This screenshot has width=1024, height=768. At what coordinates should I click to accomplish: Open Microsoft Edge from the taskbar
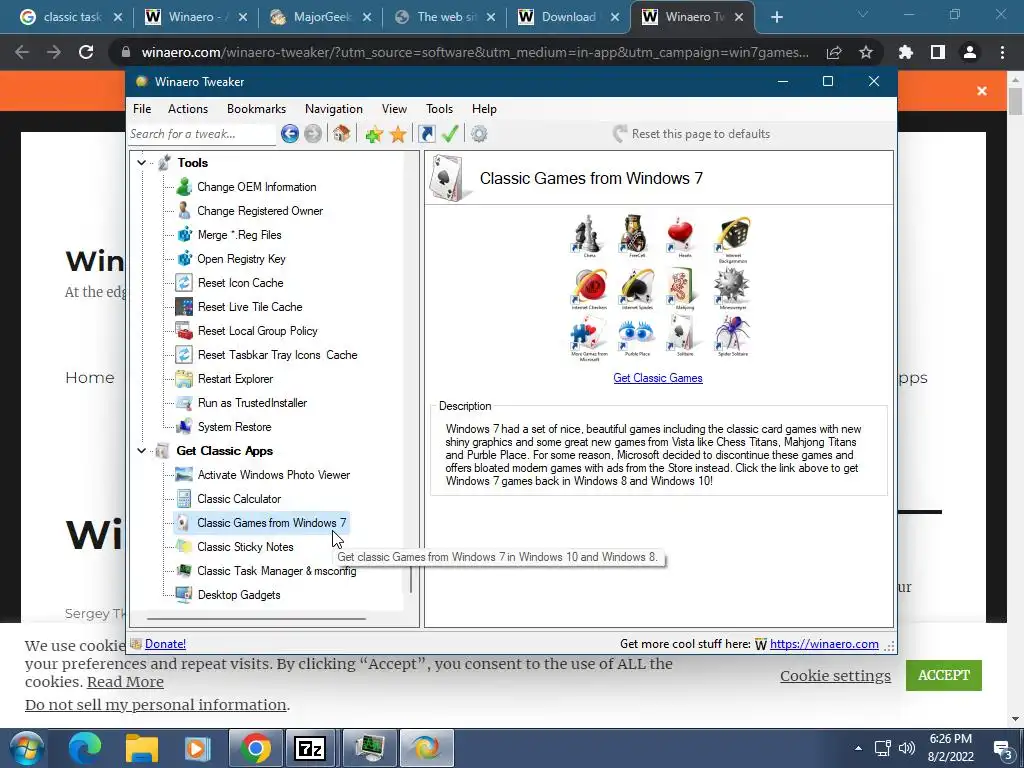85,748
